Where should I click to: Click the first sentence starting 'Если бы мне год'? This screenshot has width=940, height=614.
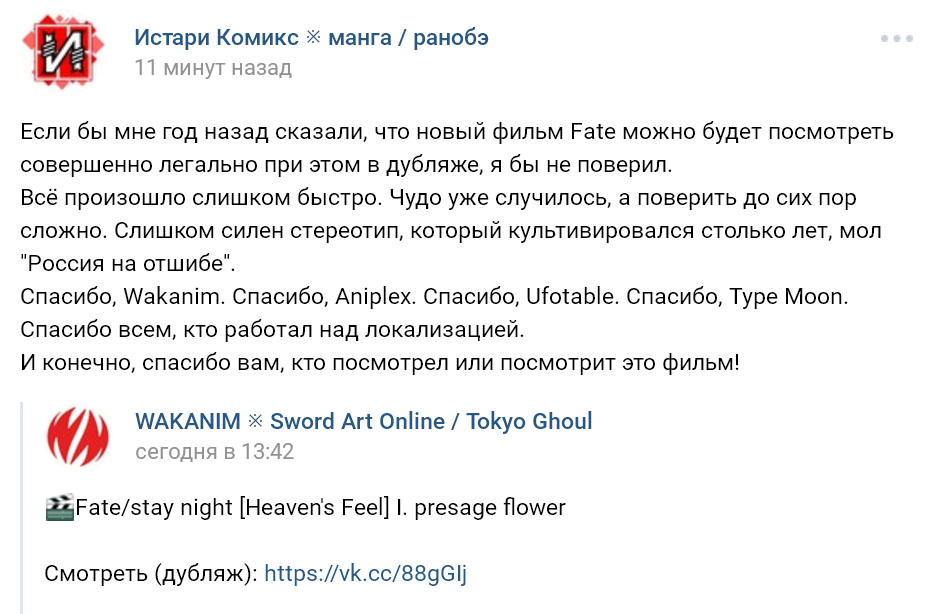tap(457, 148)
